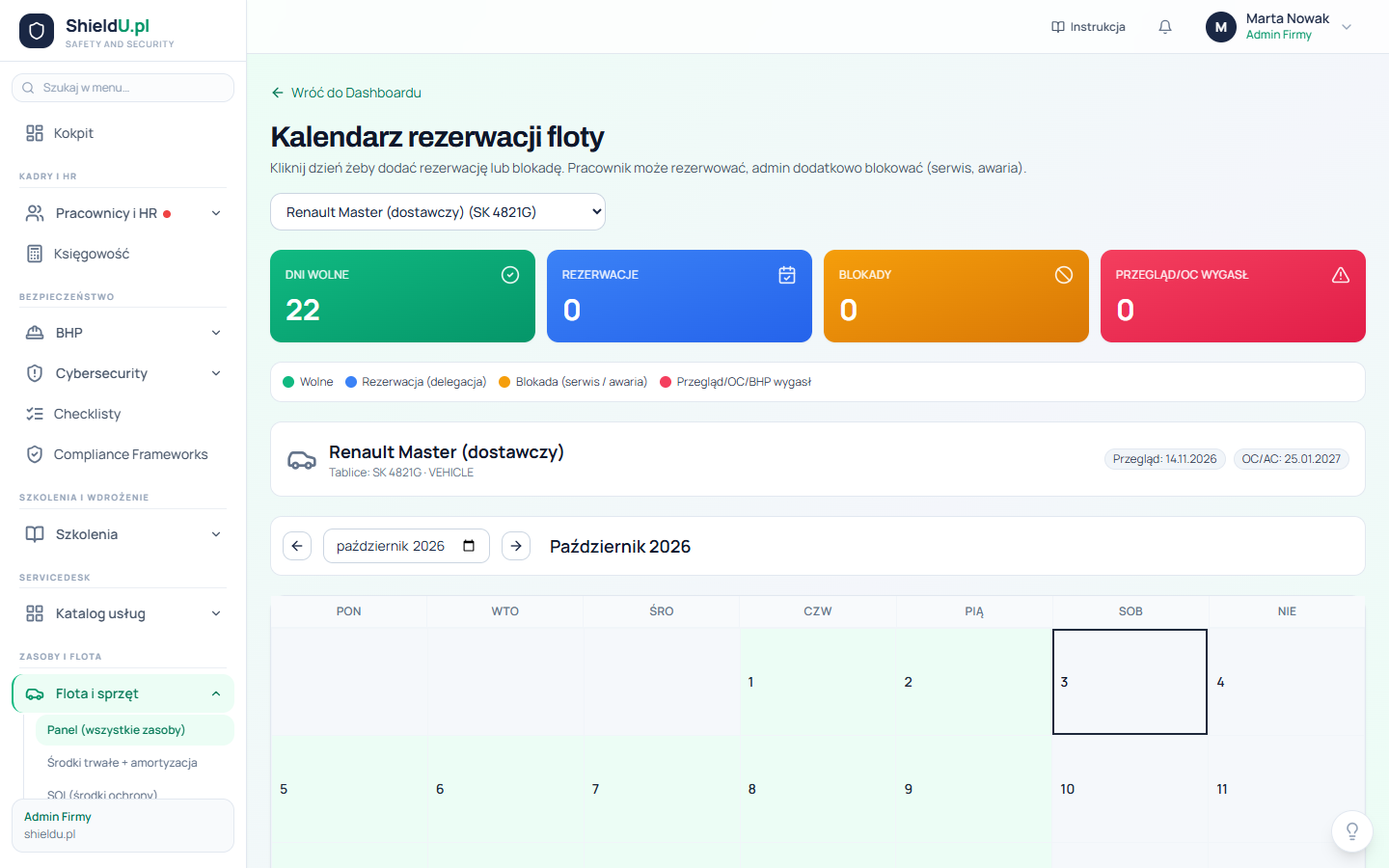Go to next month arrow
The image size is (1389, 868).
point(516,546)
